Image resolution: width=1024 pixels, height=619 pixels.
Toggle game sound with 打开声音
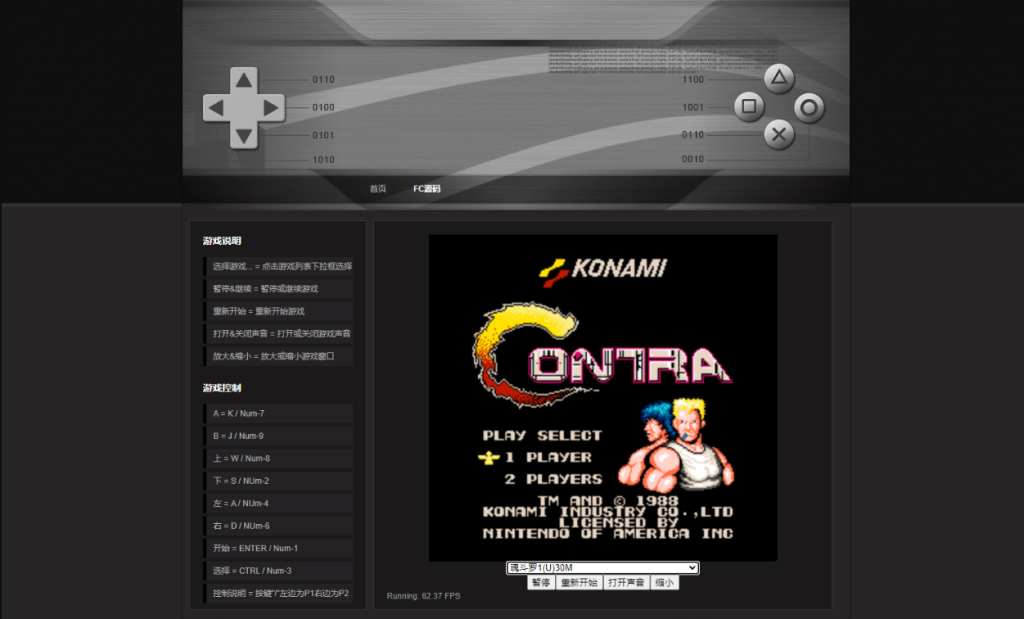626,582
